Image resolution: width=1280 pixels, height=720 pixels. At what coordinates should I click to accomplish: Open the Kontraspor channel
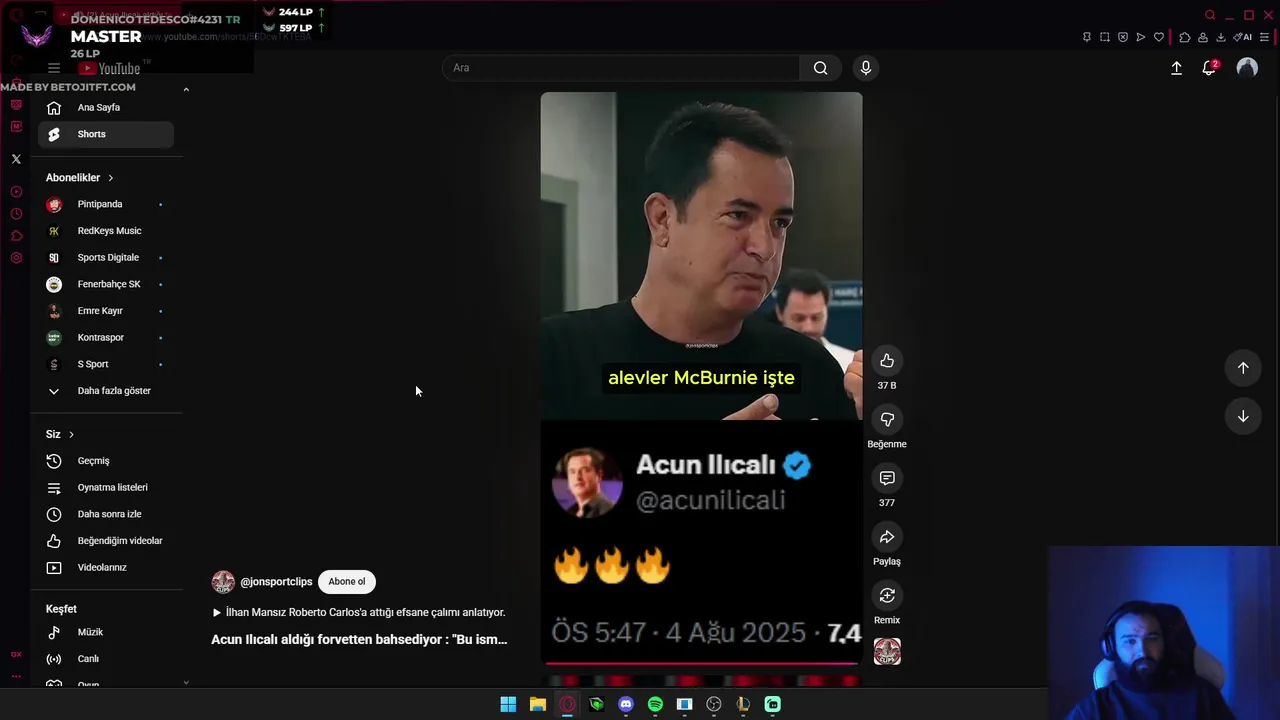click(x=106, y=338)
